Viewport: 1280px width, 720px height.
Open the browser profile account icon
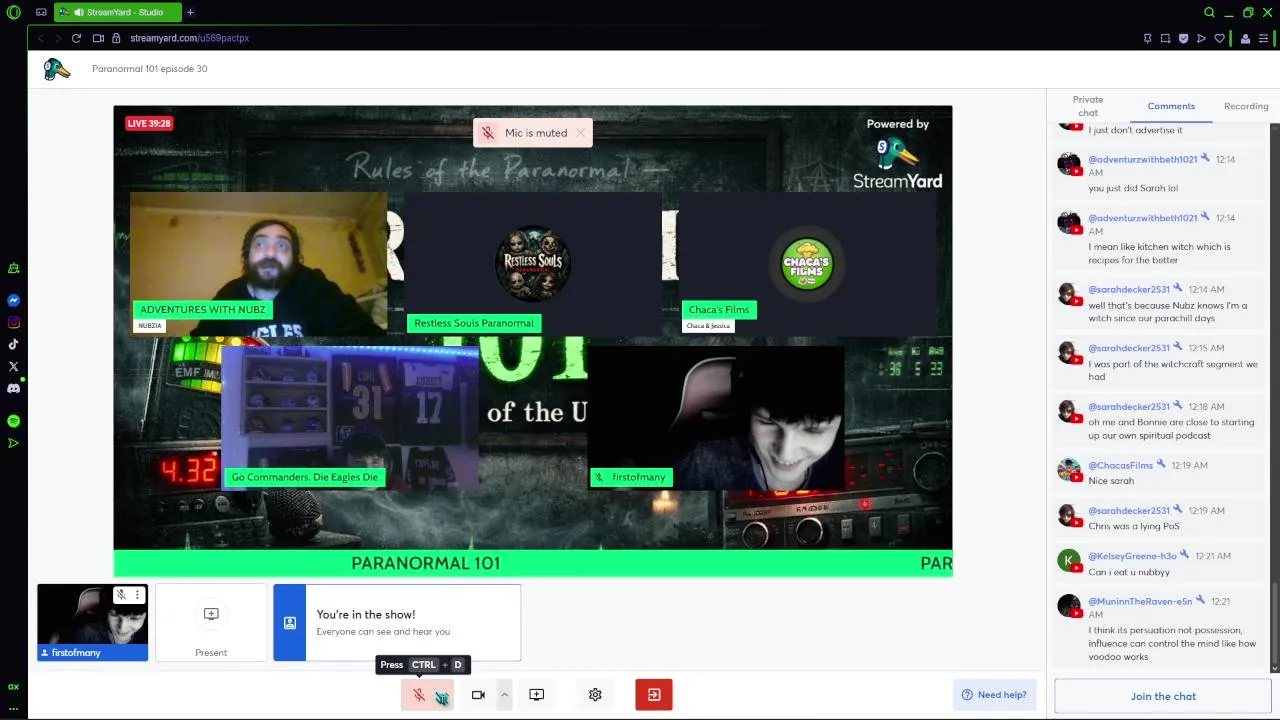point(1245,38)
